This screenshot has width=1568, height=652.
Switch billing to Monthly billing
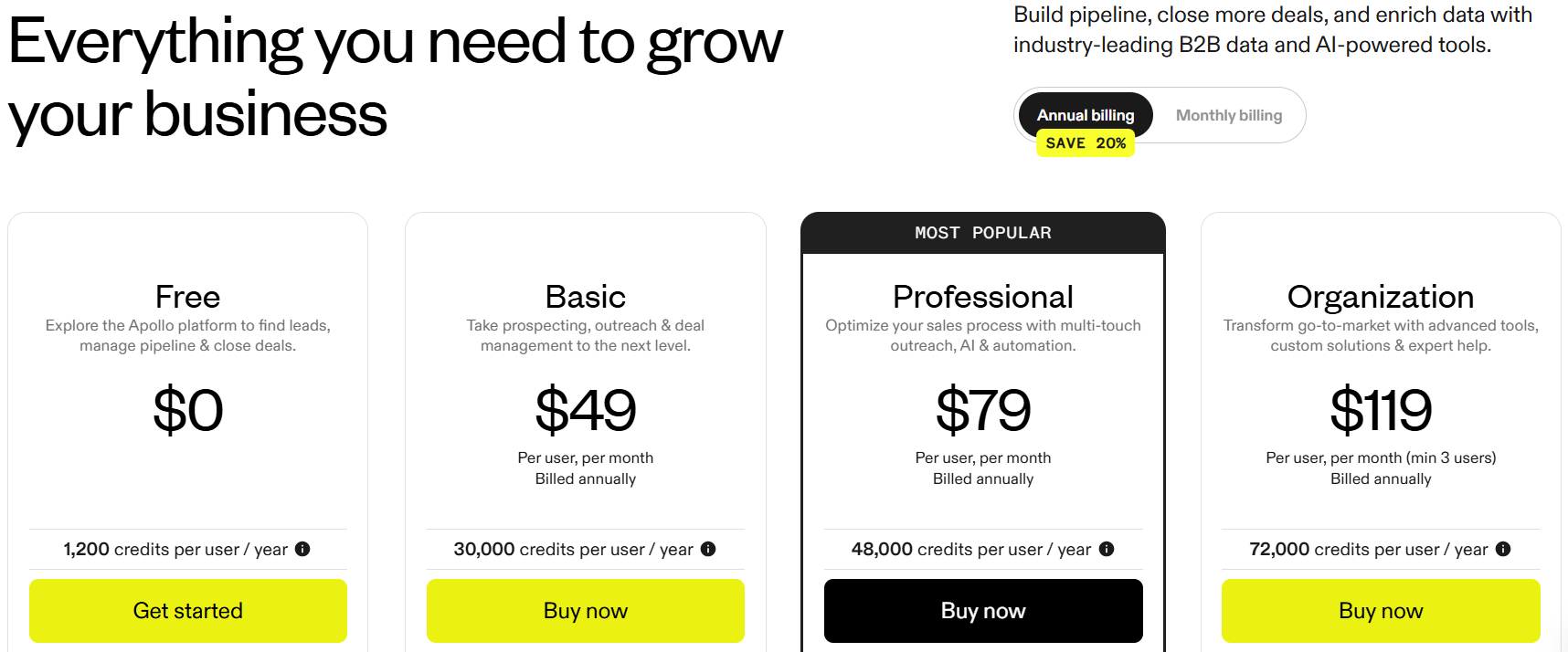tap(1229, 115)
